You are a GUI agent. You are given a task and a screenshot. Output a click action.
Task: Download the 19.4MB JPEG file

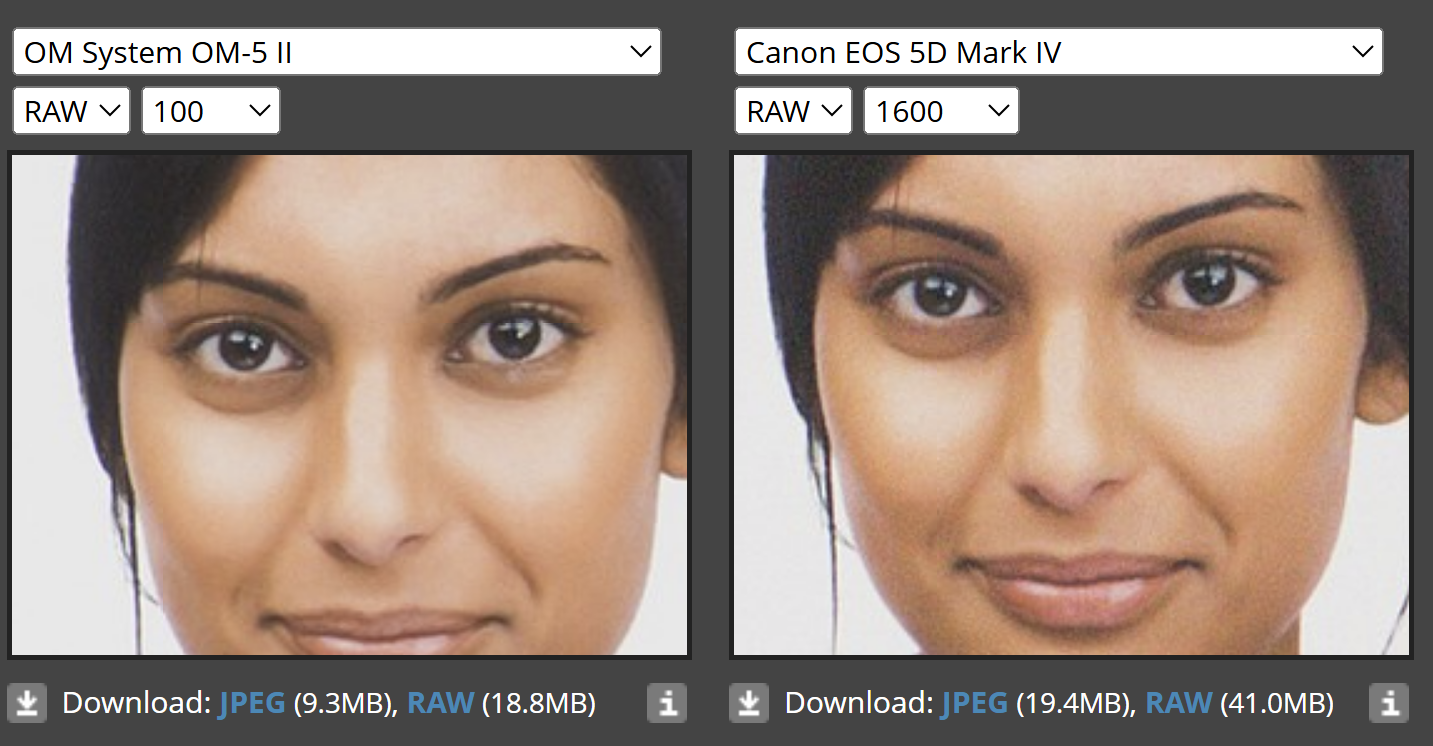(974, 703)
